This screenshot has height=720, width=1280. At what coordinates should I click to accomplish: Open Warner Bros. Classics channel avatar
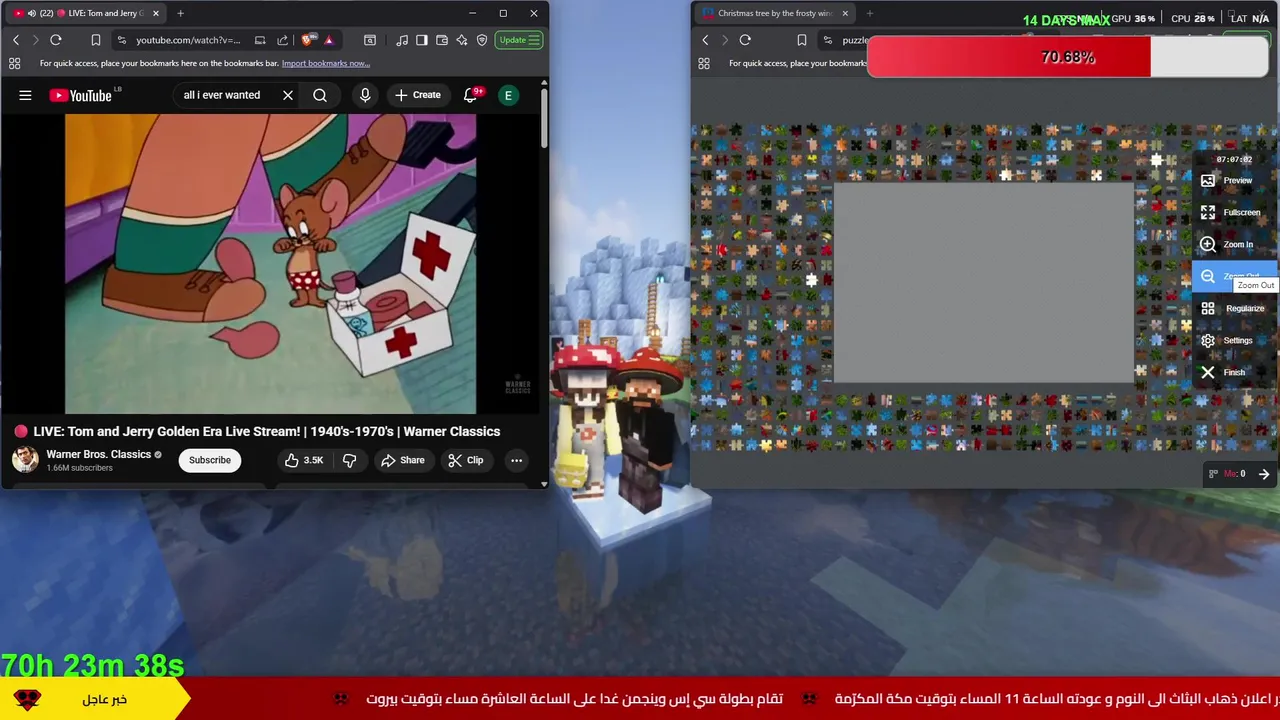pyautogui.click(x=25, y=460)
